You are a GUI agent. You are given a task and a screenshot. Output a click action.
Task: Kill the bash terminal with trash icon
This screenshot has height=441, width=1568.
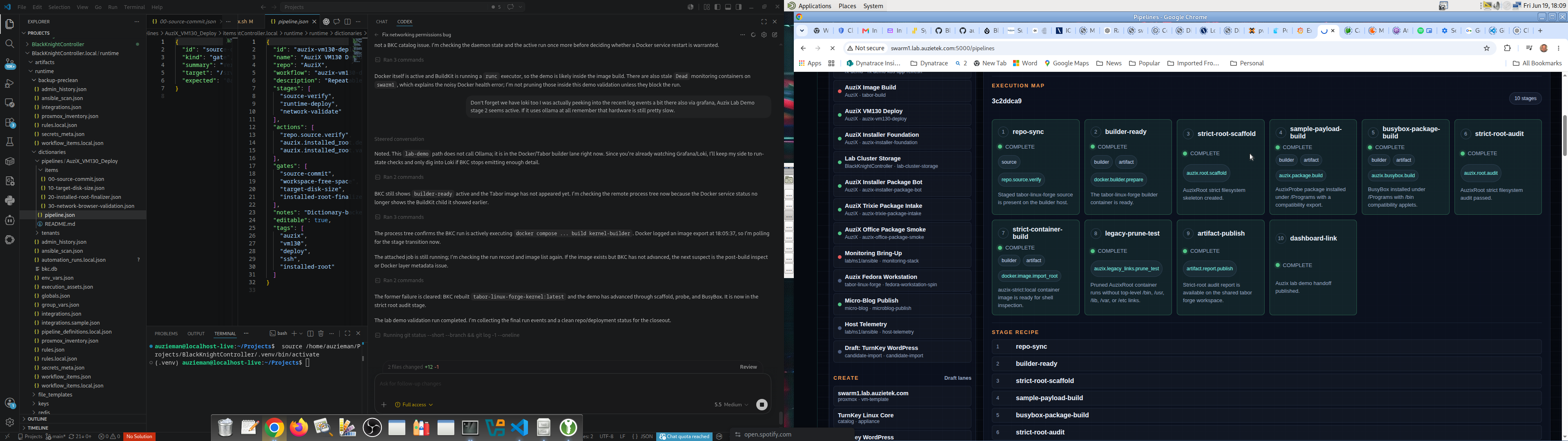coord(321,334)
